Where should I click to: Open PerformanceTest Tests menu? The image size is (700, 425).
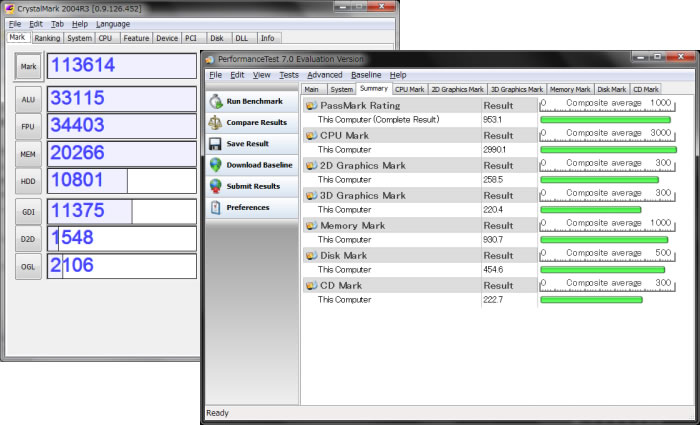tap(289, 75)
